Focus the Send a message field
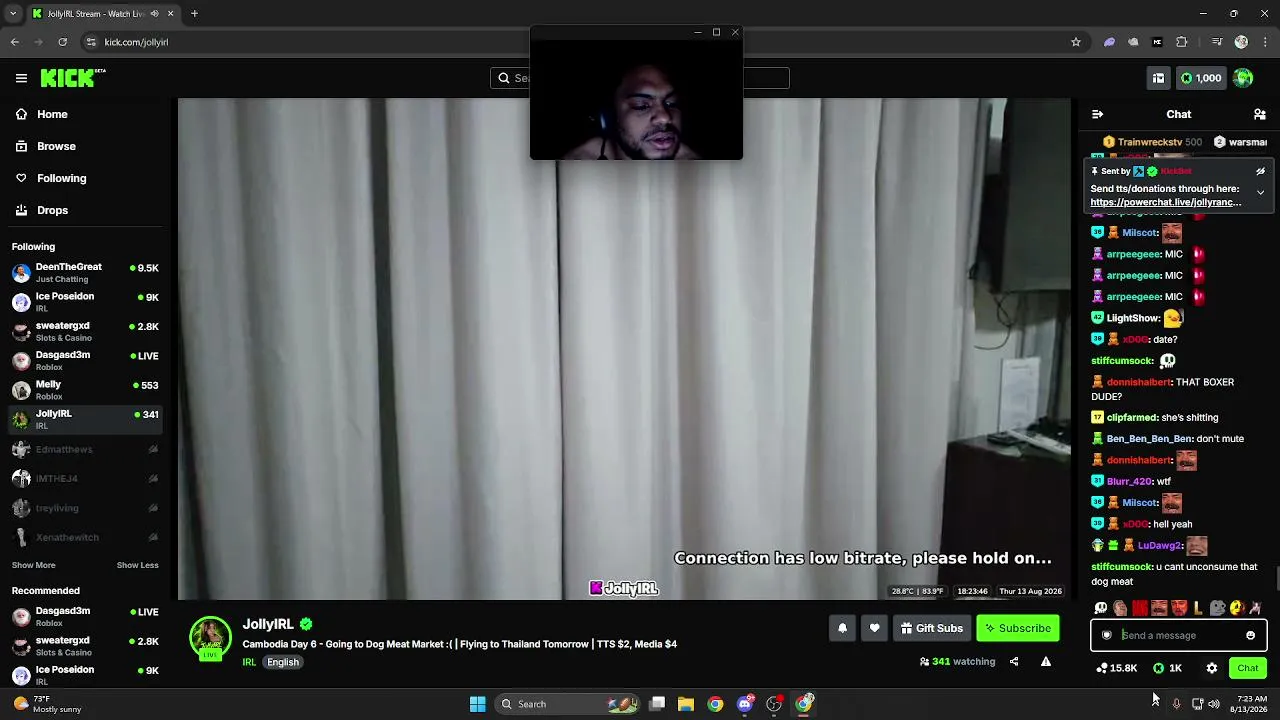The image size is (1280, 720). click(x=1178, y=635)
